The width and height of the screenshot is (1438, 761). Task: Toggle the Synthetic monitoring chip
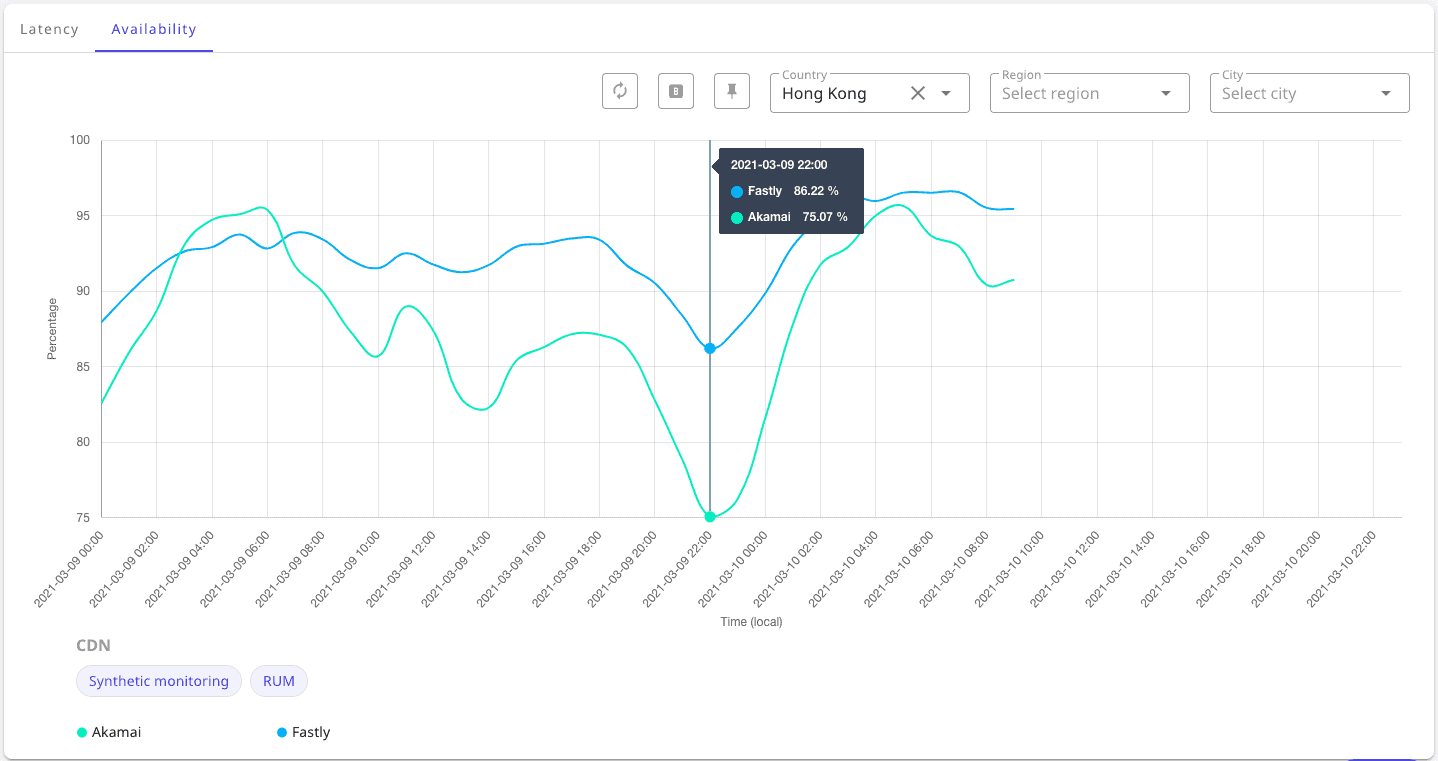[159, 681]
